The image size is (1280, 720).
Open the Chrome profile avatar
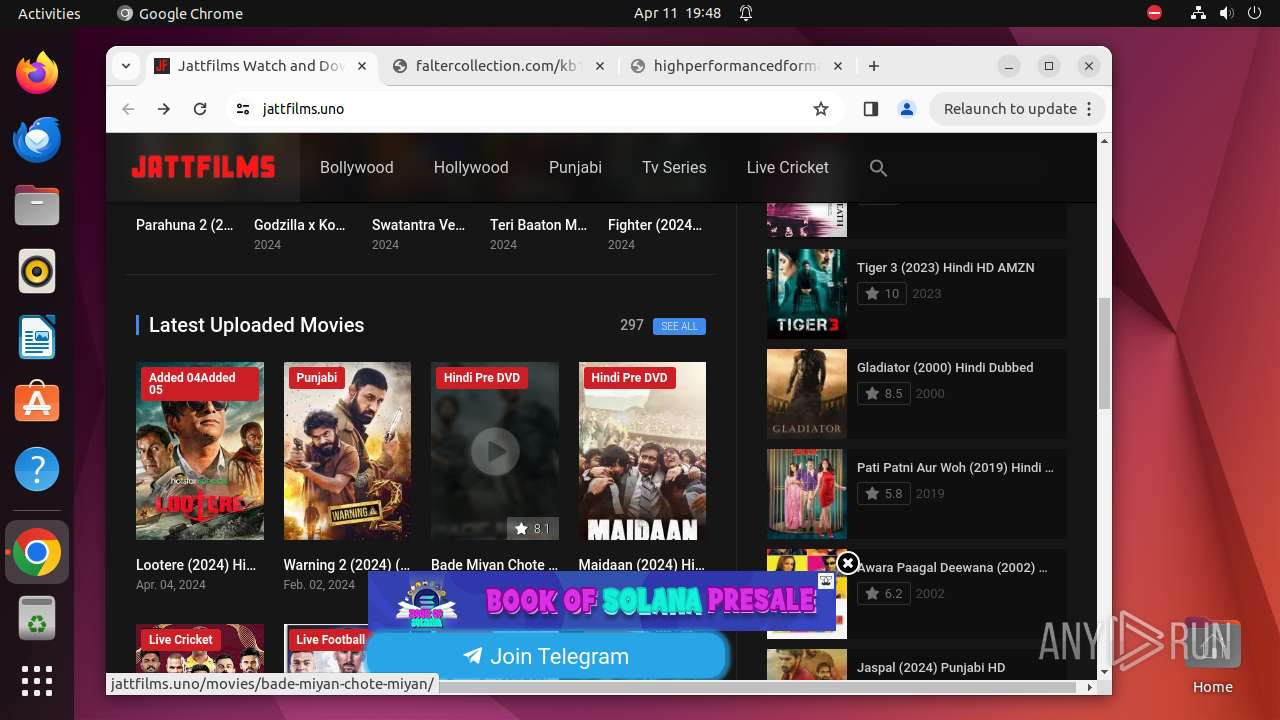(907, 109)
